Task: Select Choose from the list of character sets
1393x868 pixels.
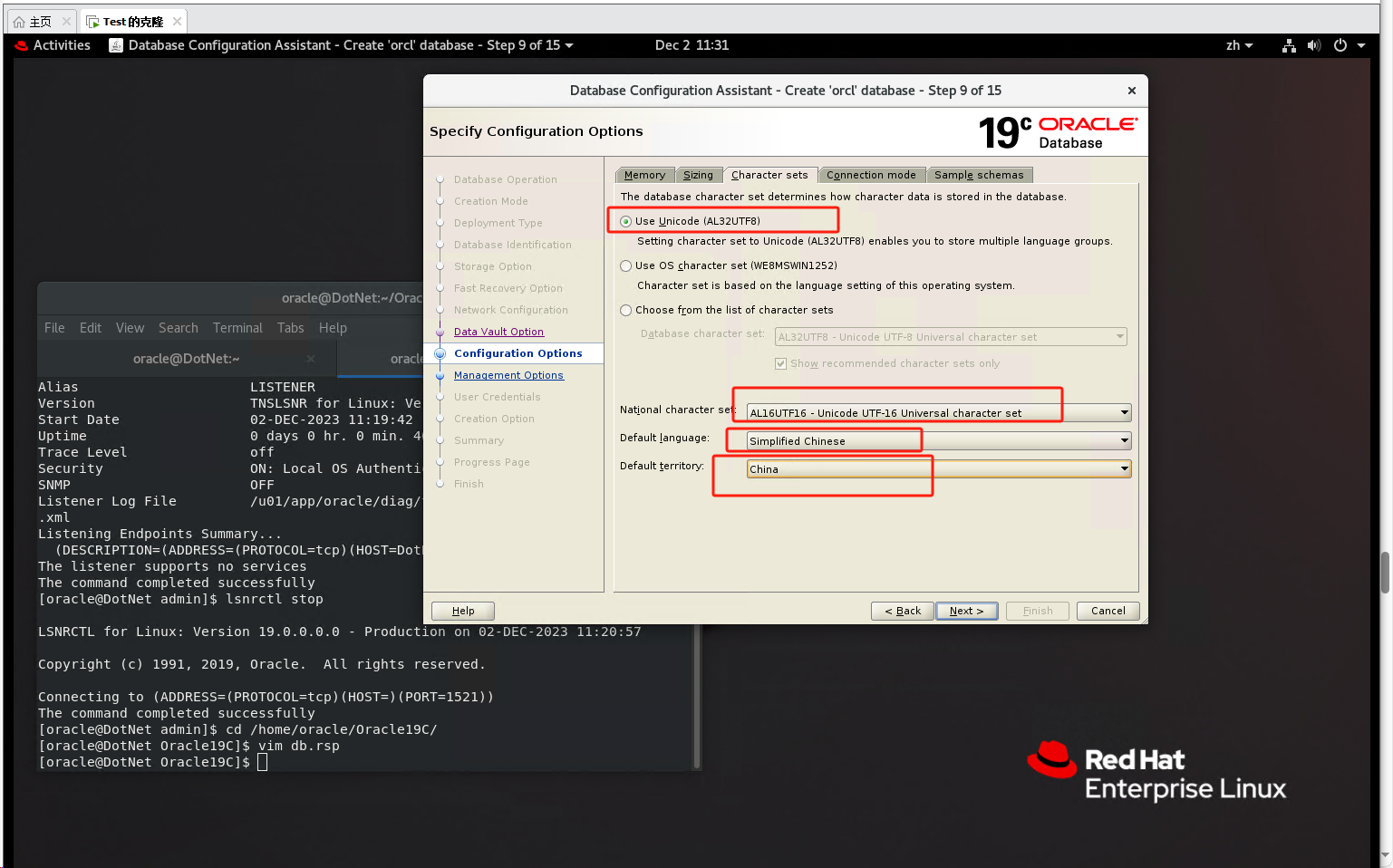Action: tap(625, 310)
